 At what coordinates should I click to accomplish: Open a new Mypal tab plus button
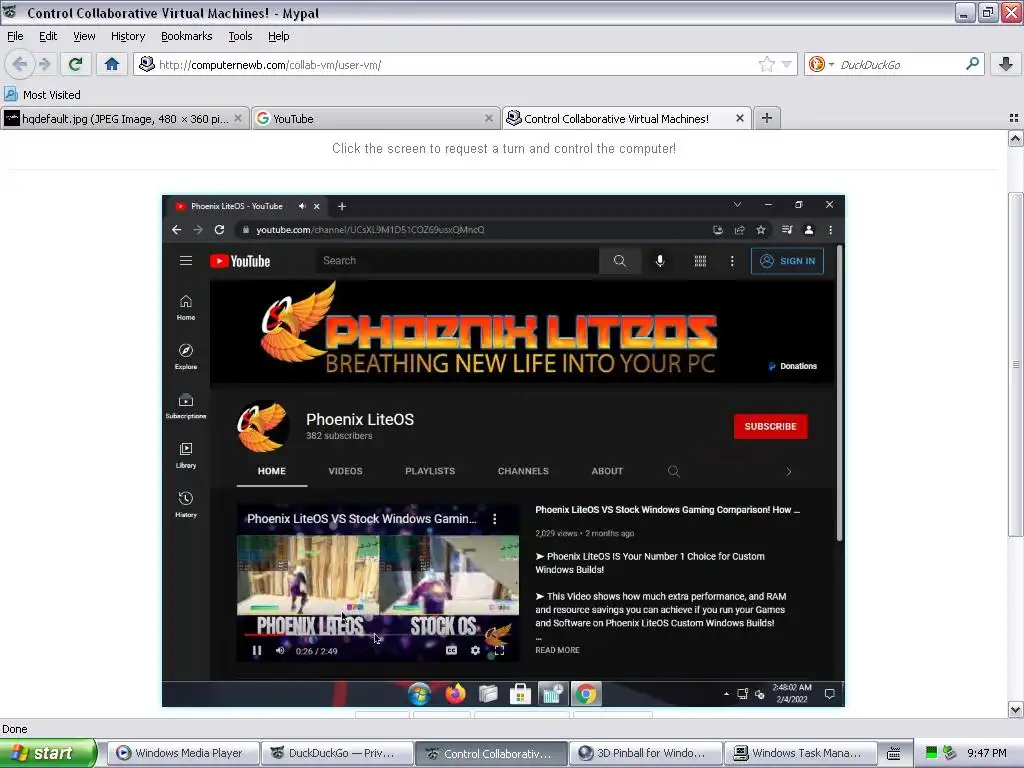767,118
